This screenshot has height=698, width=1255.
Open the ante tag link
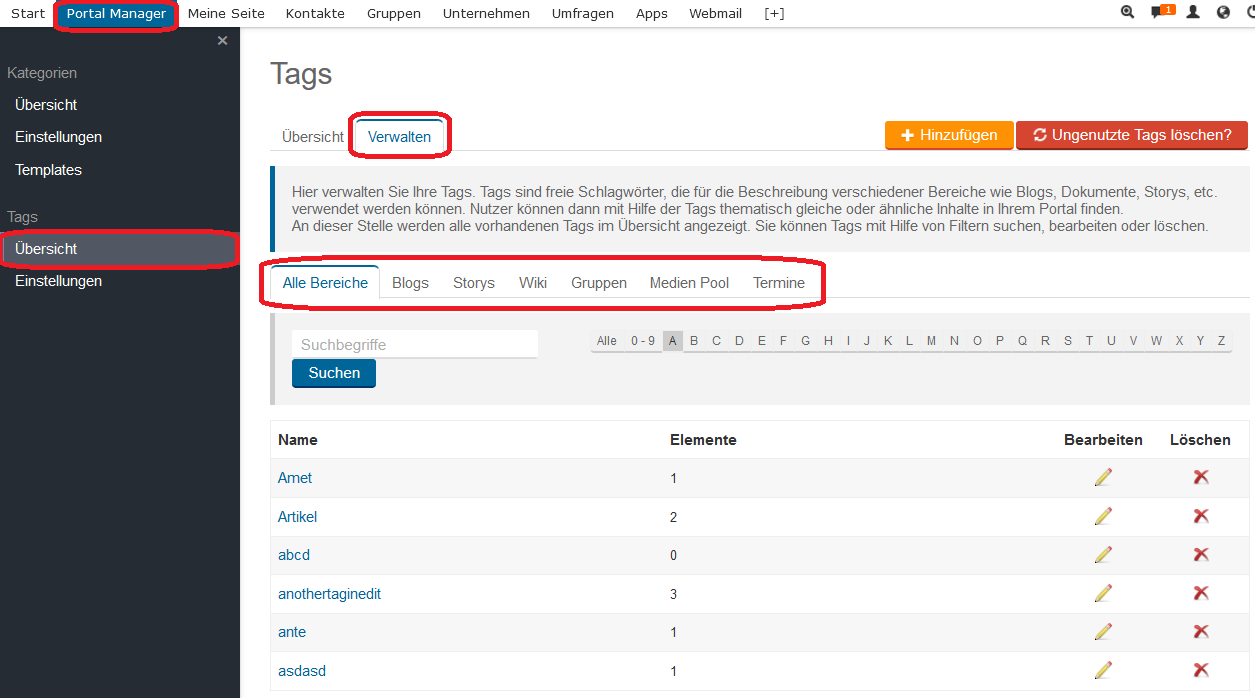[x=292, y=632]
